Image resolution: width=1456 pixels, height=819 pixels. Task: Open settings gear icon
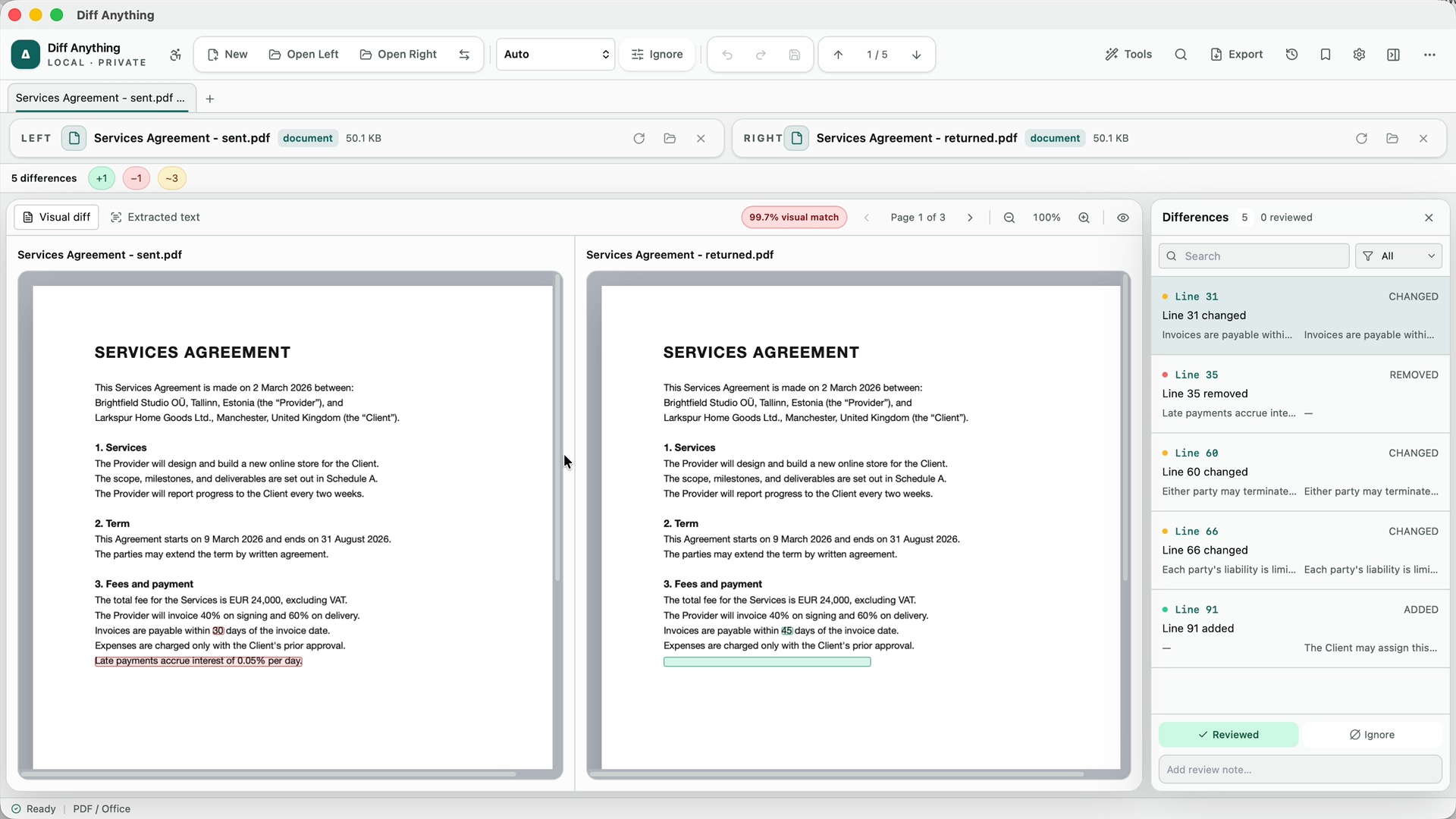tap(1359, 55)
